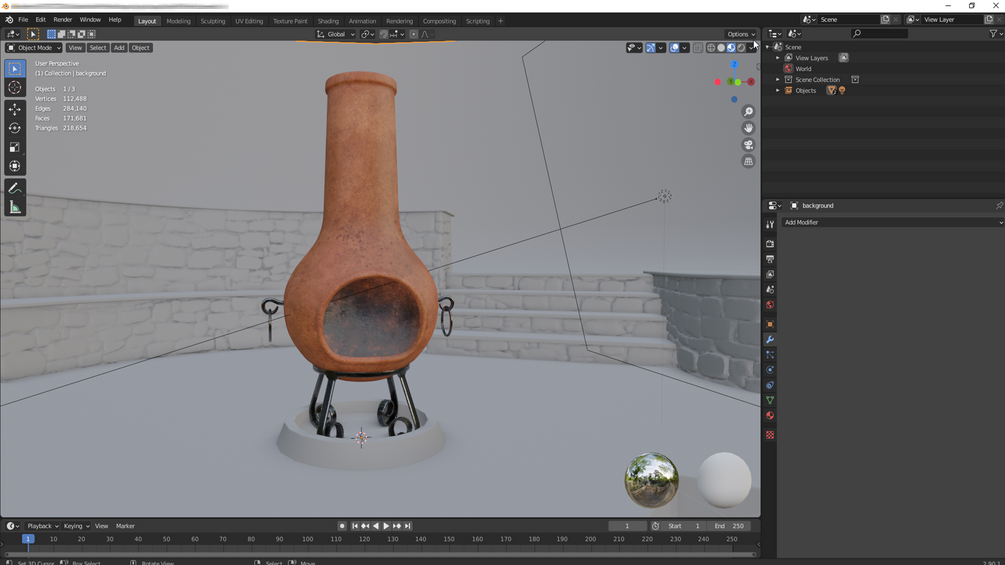Open the Render menu
Screen dimensions: 1005x565
(x=63, y=20)
